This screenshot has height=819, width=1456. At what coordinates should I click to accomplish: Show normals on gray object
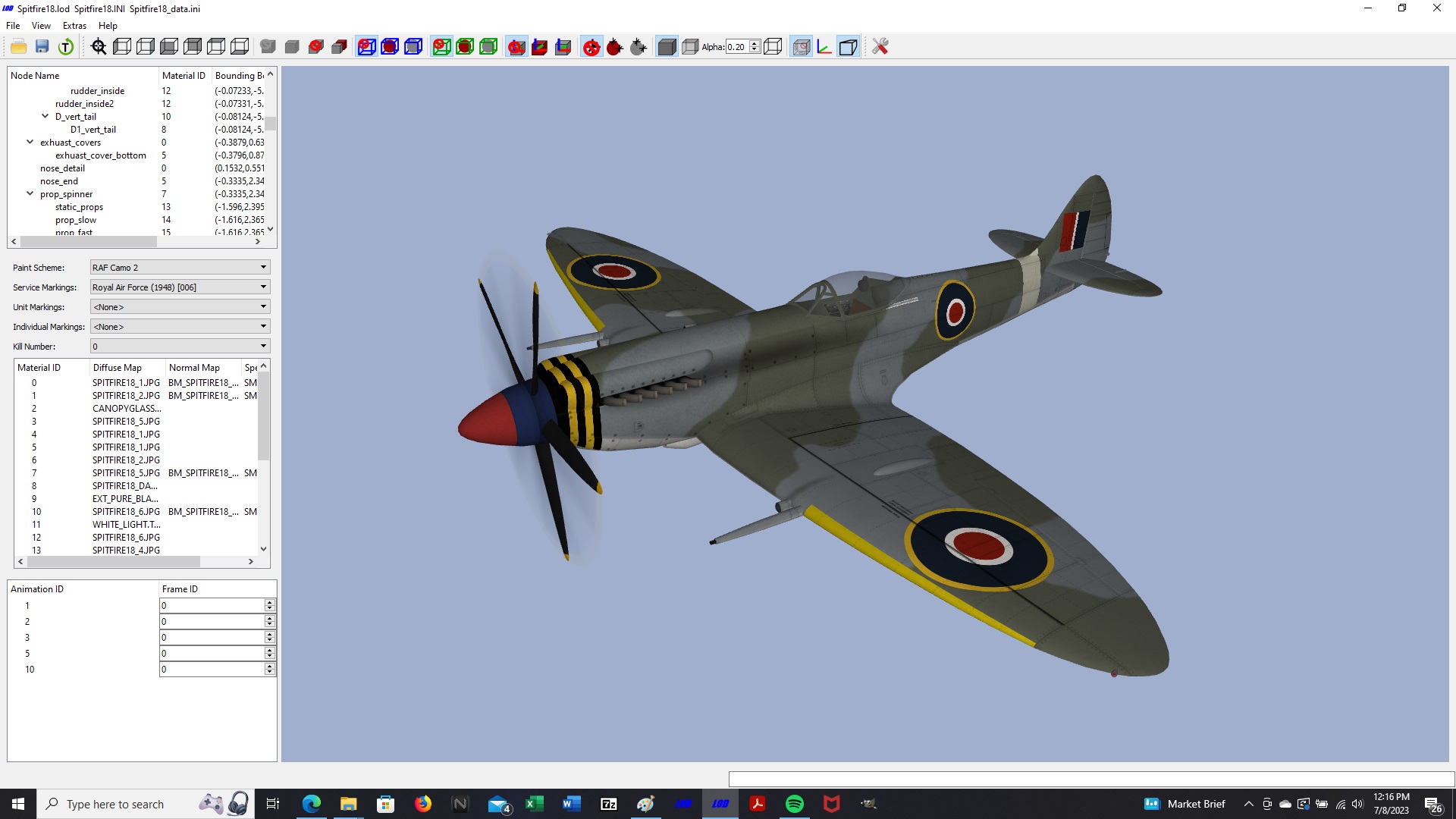click(639, 47)
